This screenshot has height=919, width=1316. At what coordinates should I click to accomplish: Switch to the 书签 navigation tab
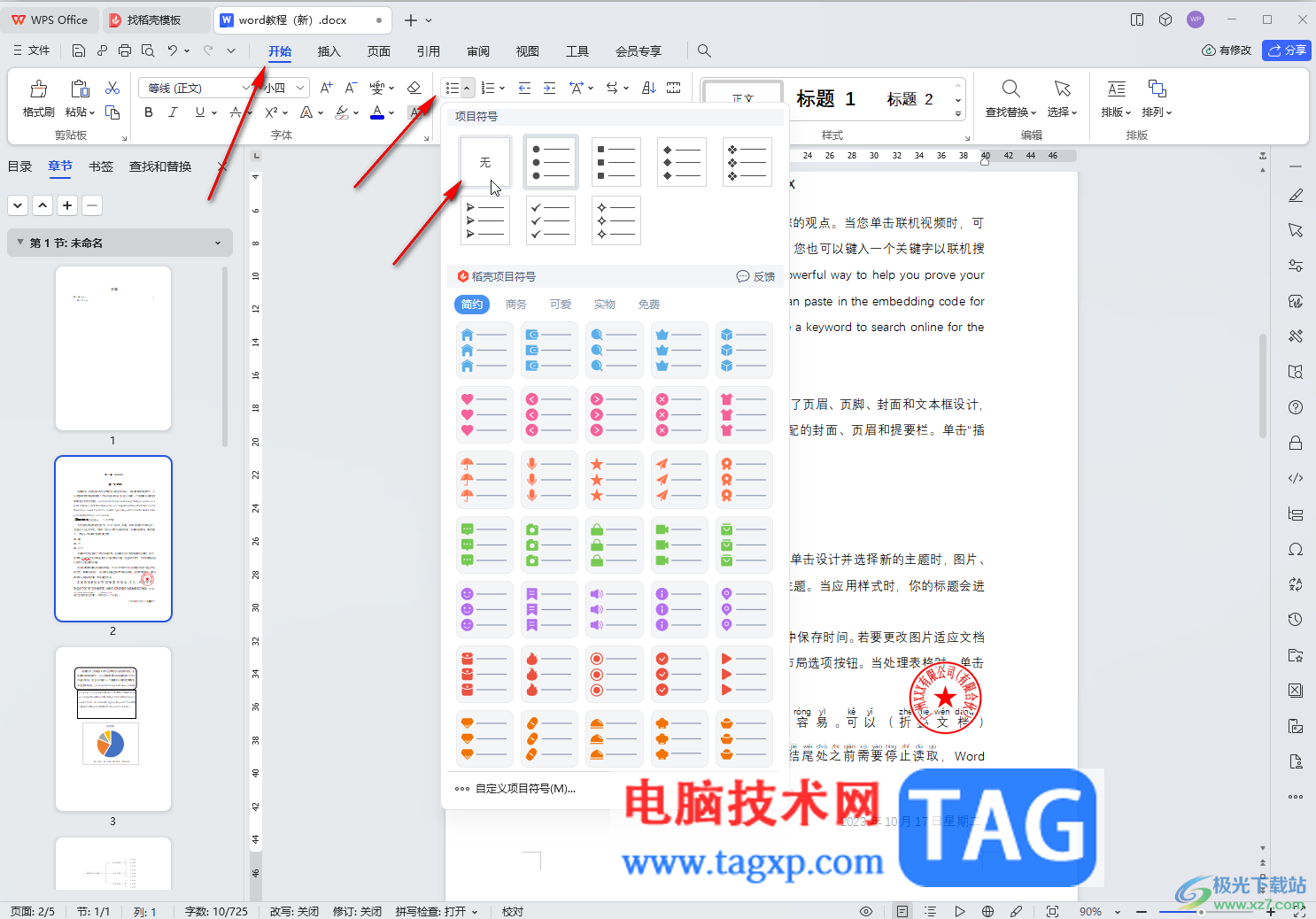101,166
